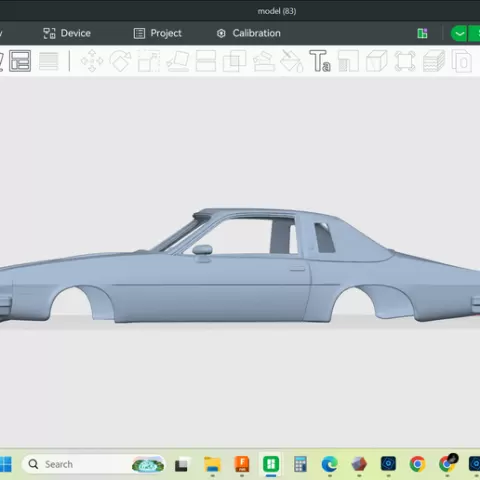
Task: Click the green Bambu Studio taskbar icon
Action: 271,464
